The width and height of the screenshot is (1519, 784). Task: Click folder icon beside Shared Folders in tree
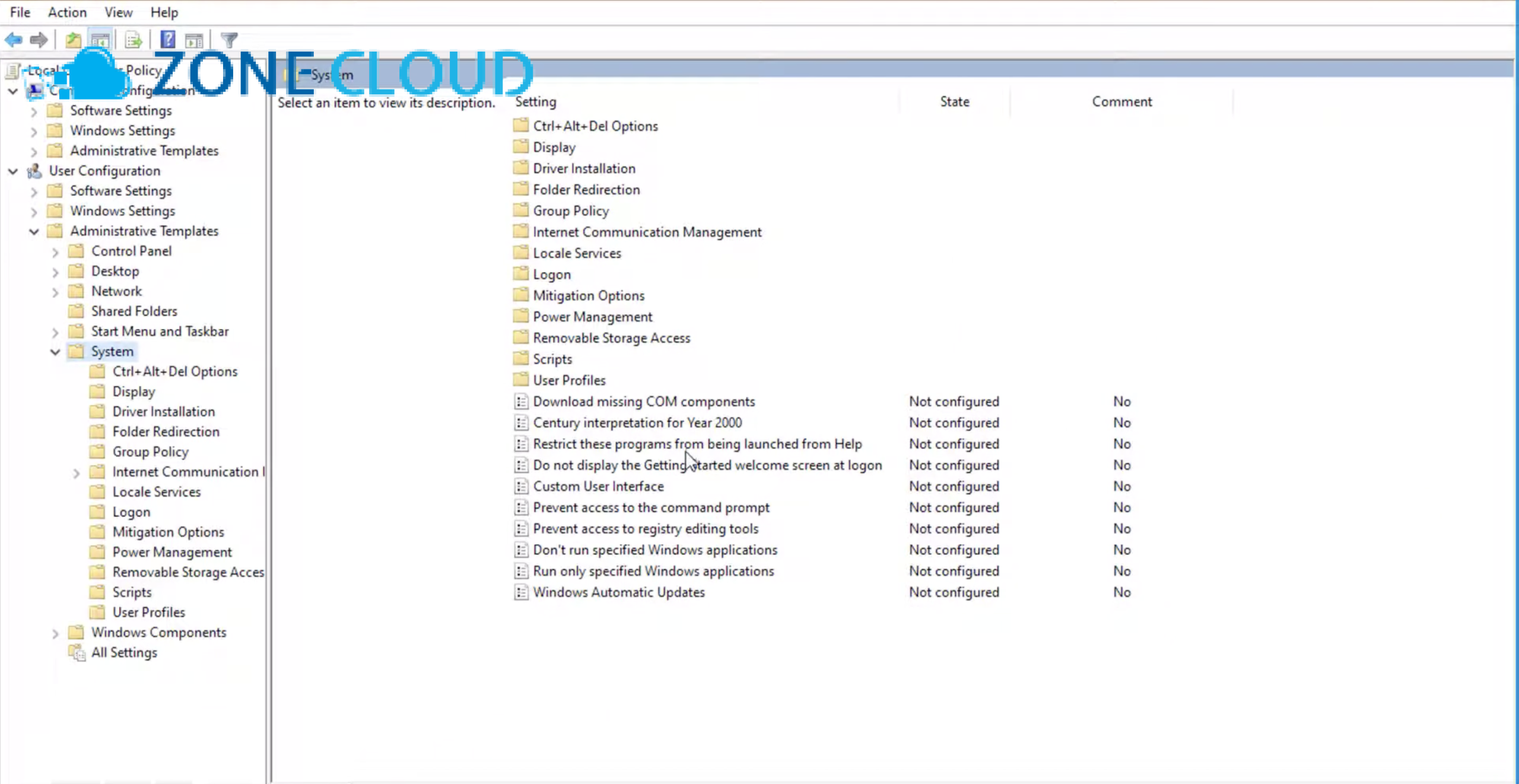click(x=76, y=311)
